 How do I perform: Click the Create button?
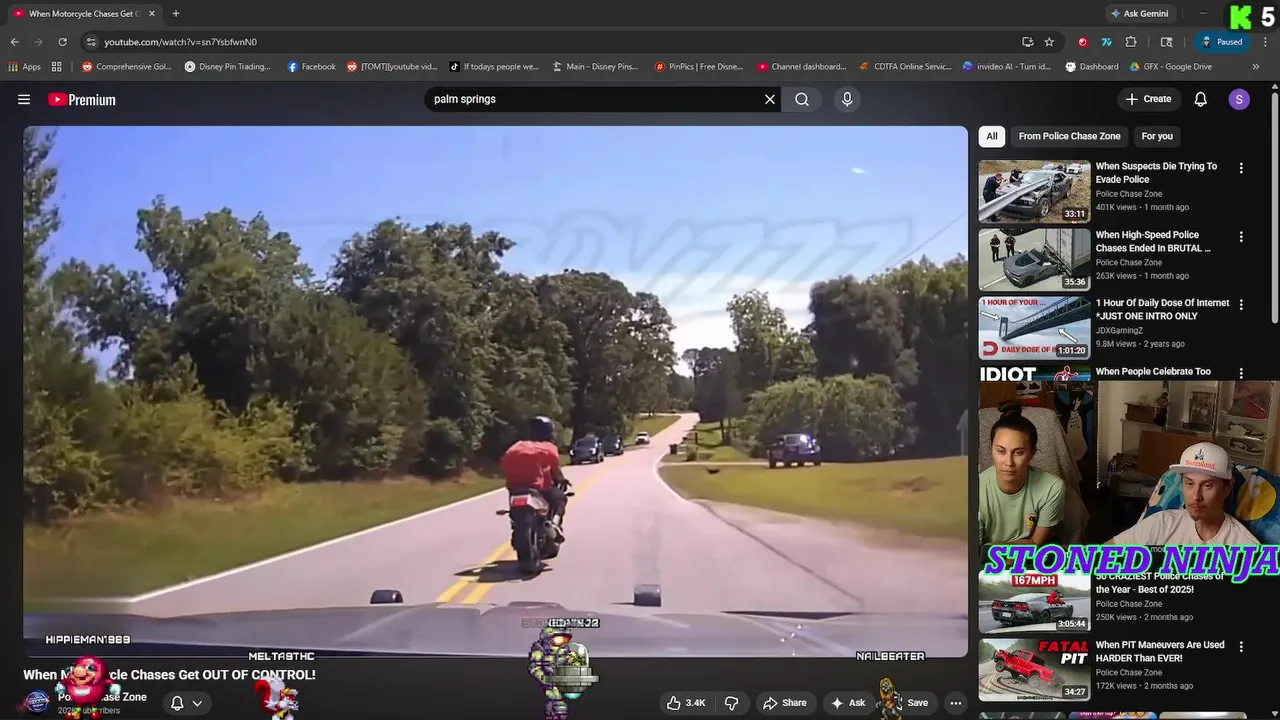[1148, 99]
